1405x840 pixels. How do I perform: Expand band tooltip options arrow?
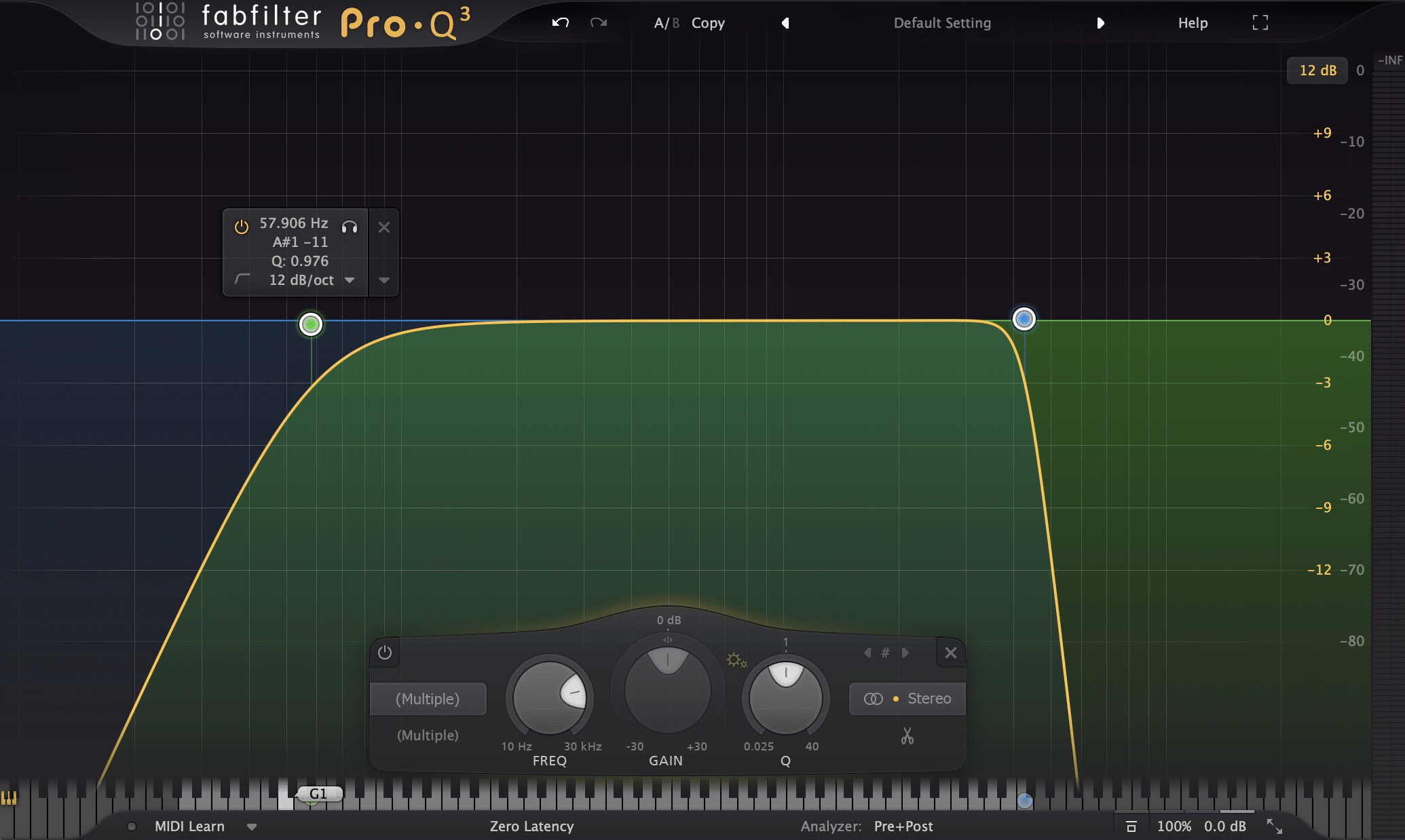[383, 280]
